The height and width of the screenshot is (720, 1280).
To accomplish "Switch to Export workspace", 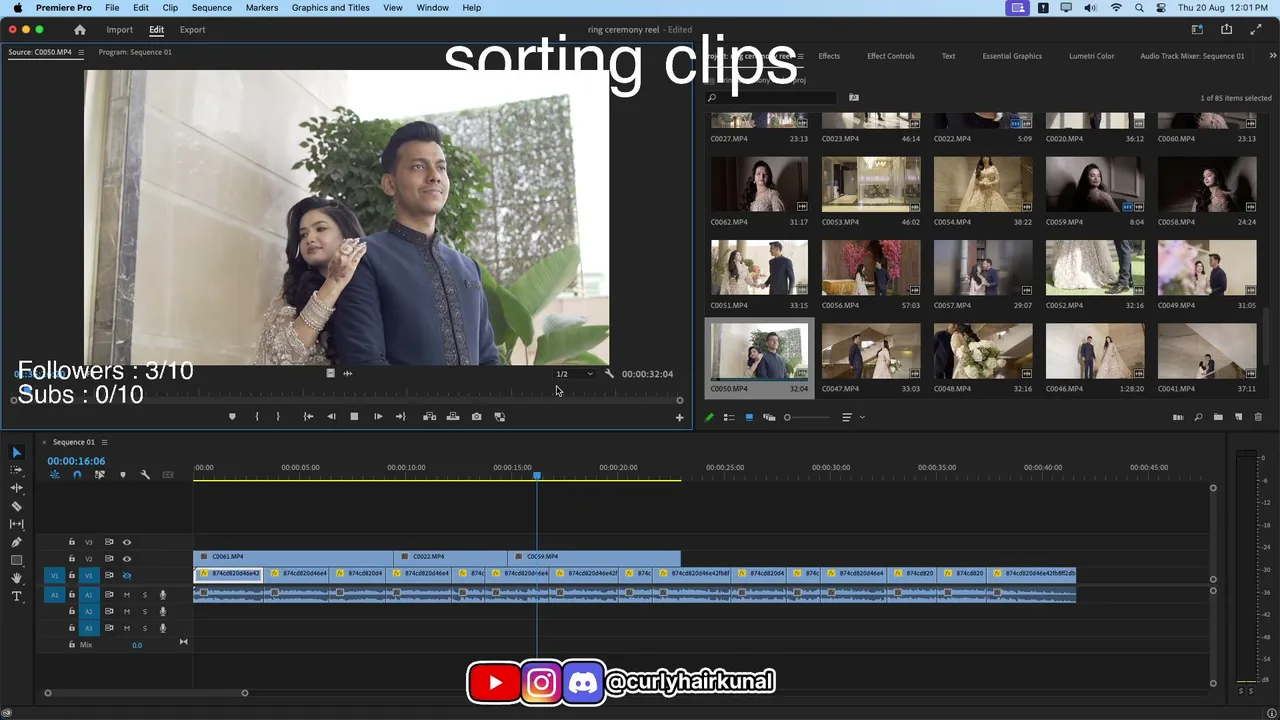I will [x=192, y=30].
